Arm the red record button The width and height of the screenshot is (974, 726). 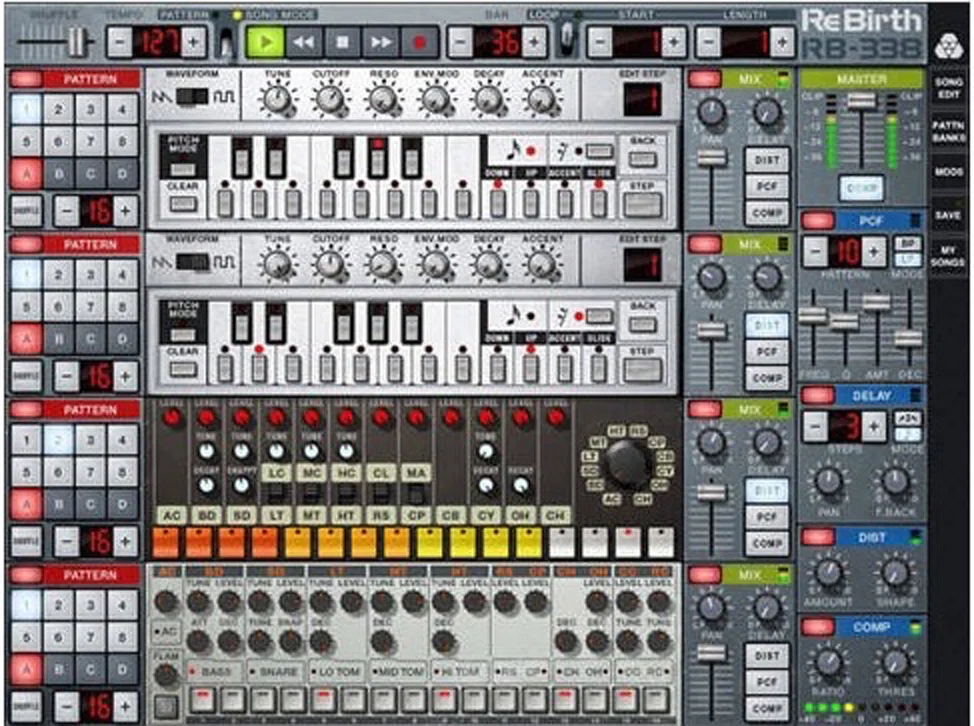(419, 42)
